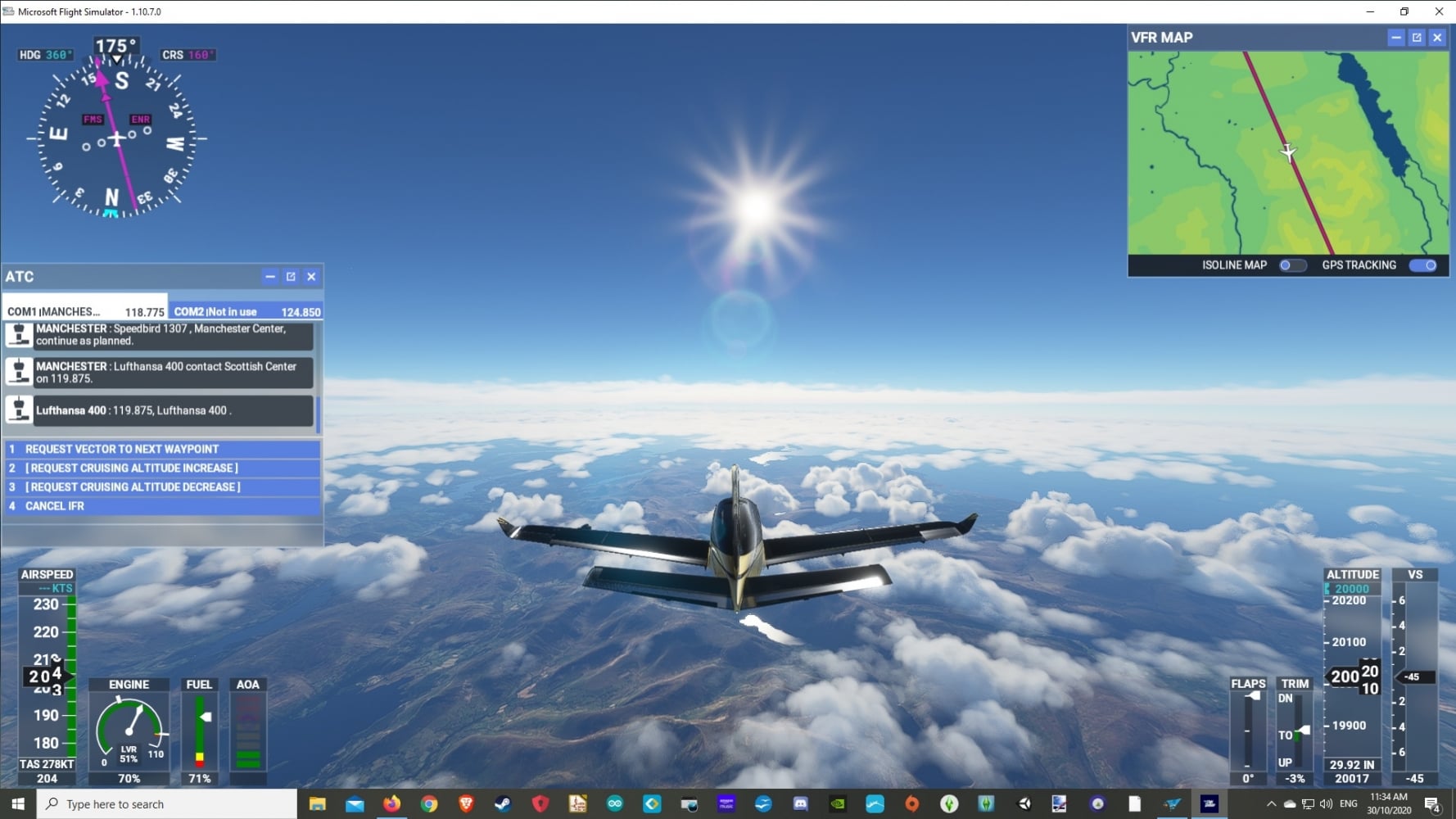Open the network status tray icon
Screen dimensions: 1456x819
[1308, 804]
